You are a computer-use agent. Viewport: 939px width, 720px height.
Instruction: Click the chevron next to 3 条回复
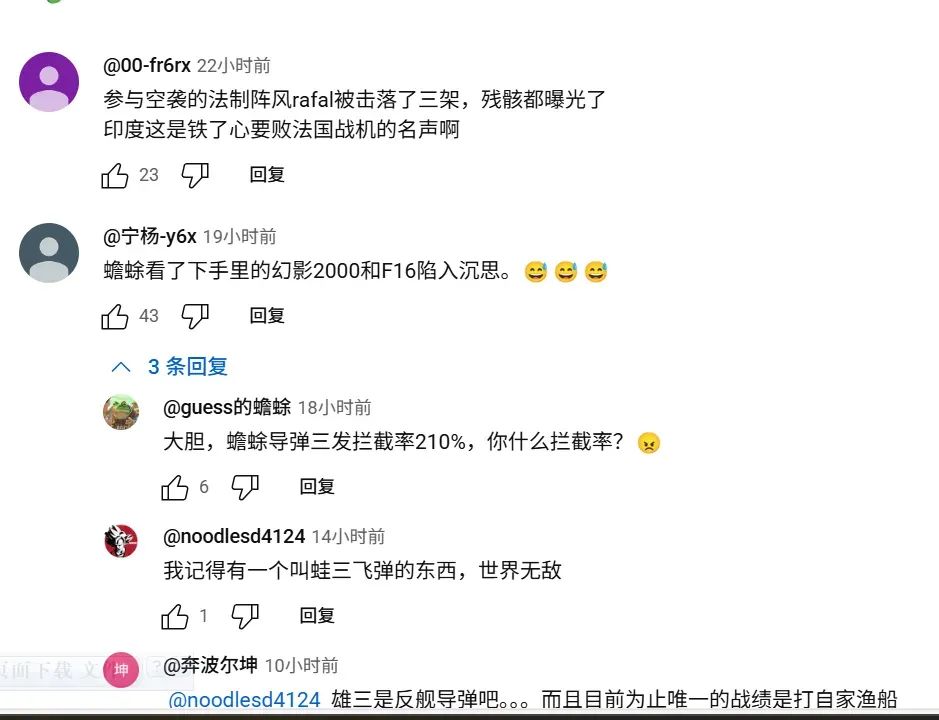[121, 367]
